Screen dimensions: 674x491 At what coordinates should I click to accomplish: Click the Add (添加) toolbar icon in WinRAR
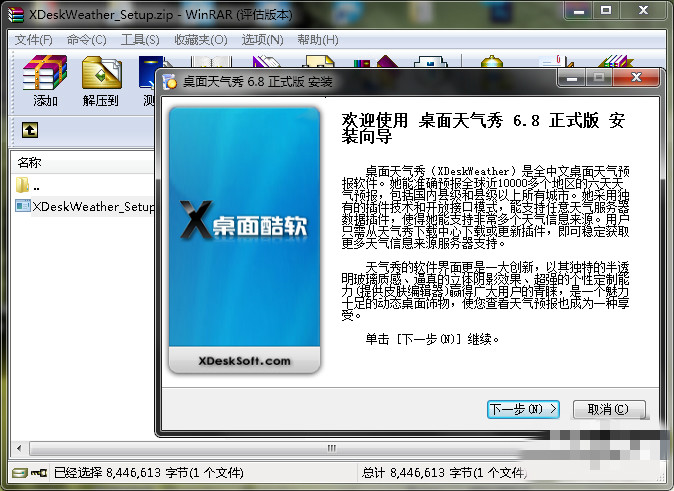click(x=45, y=81)
